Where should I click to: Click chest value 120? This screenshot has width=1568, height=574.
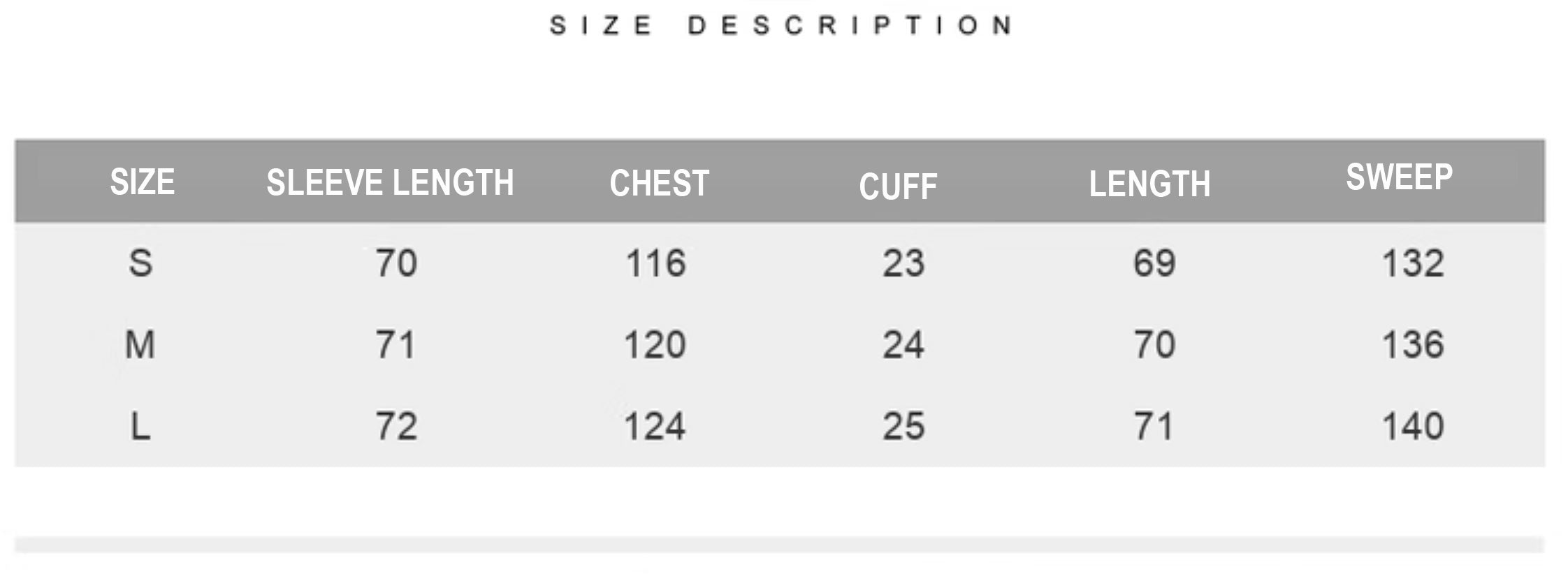(x=655, y=345)
